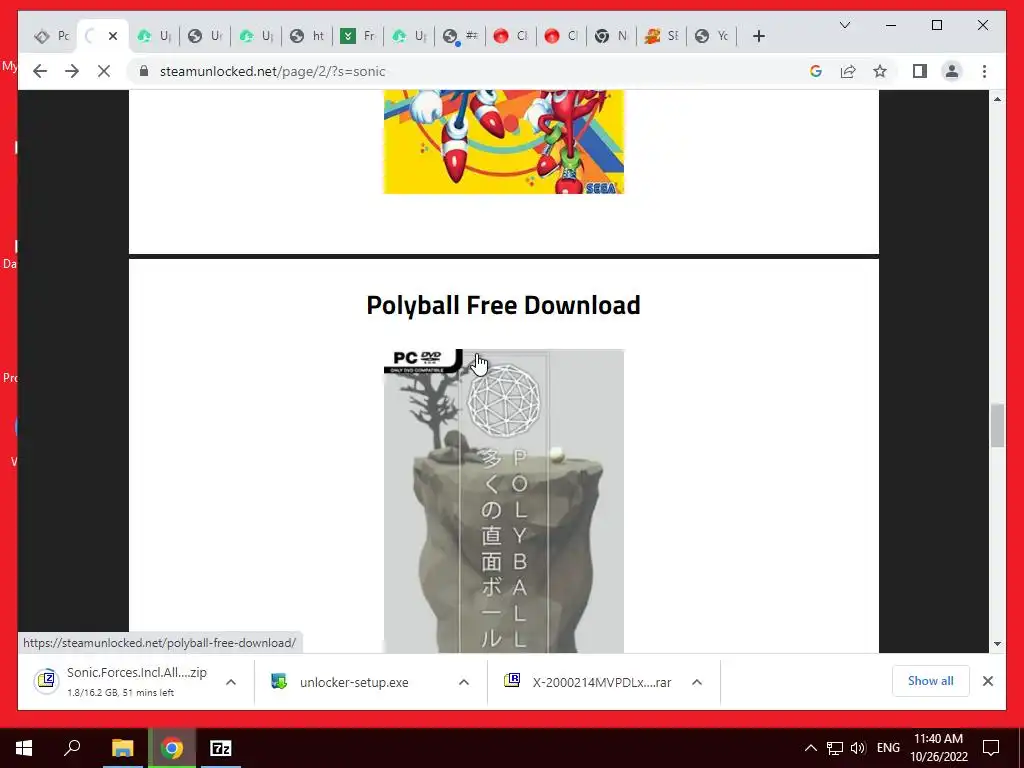Click the scroll down arrow

(997, 644)
